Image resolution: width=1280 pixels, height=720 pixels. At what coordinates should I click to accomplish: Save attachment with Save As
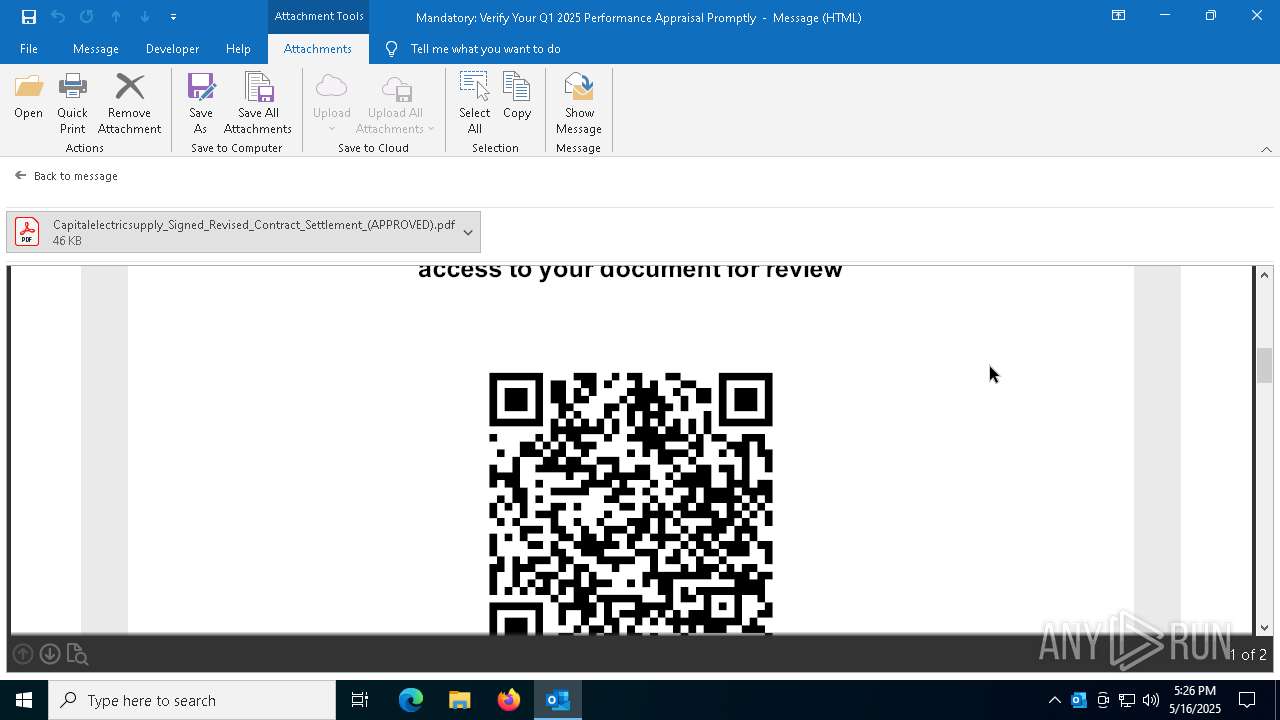coord(201,104)
